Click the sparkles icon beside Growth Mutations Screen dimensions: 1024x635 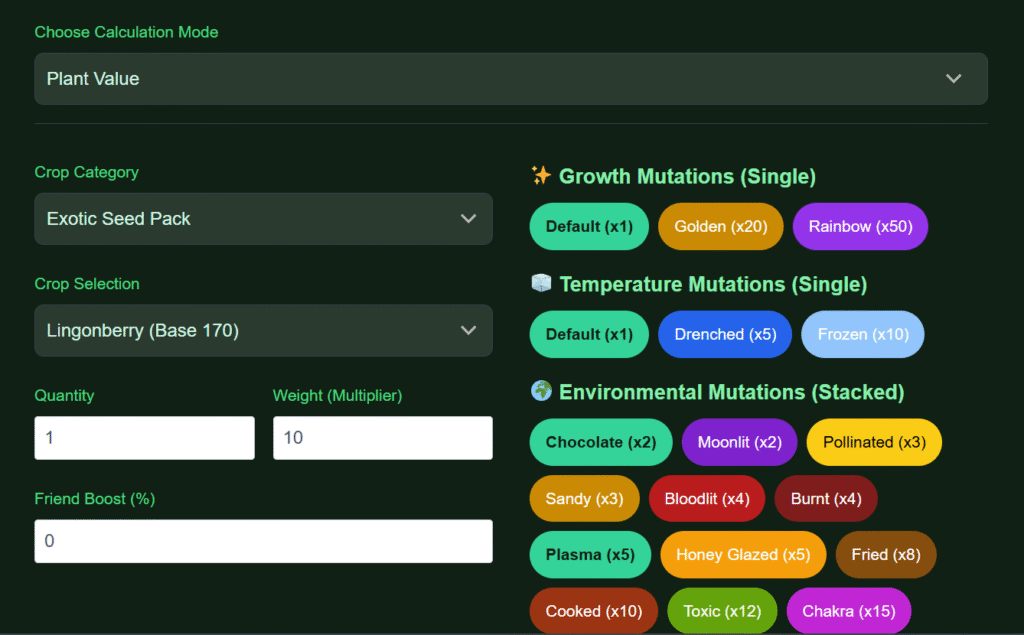click(540, 176)
